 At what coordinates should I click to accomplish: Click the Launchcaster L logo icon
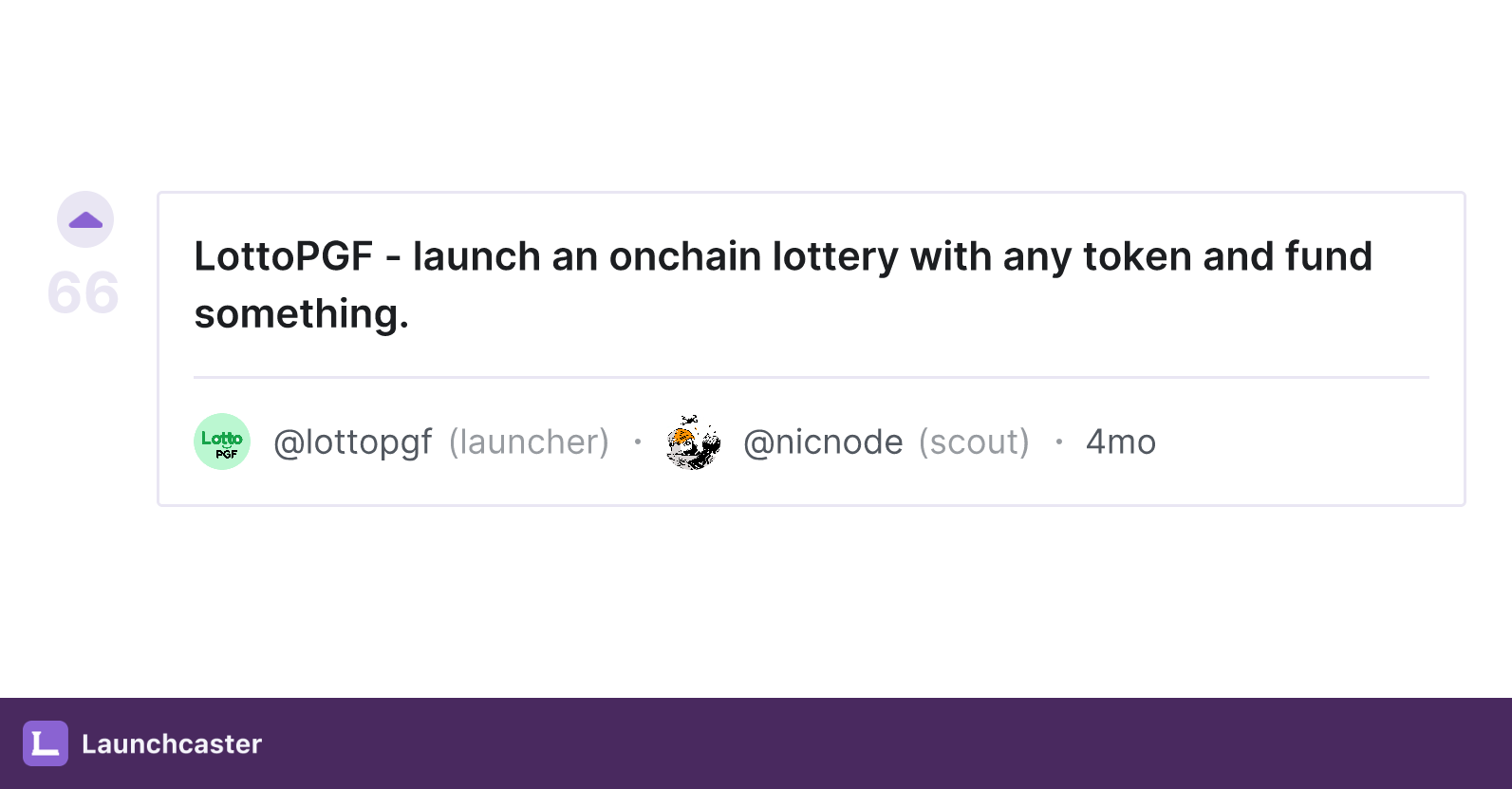point(46,743)
